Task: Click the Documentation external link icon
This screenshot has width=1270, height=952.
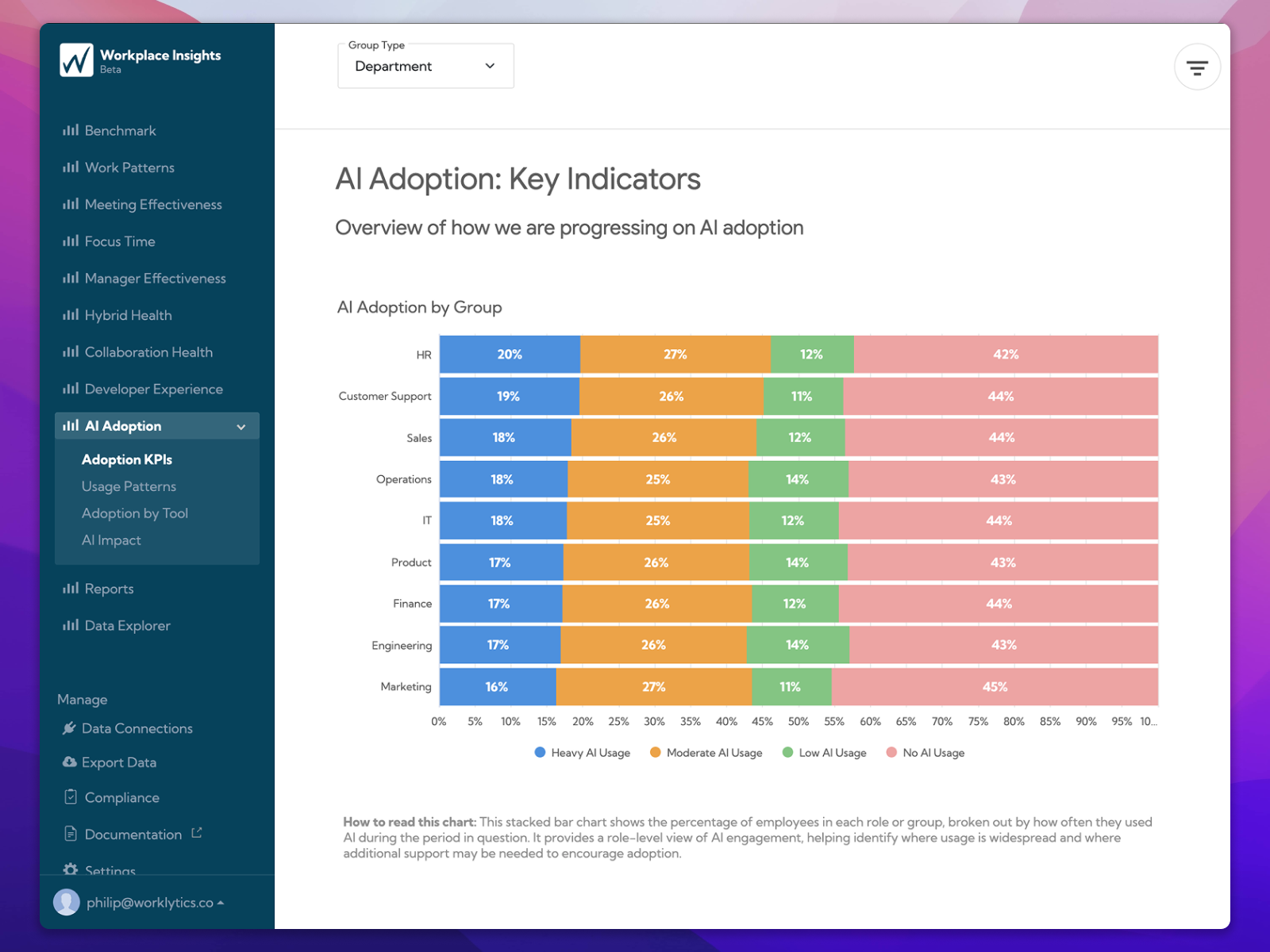Action: point(197,833)
